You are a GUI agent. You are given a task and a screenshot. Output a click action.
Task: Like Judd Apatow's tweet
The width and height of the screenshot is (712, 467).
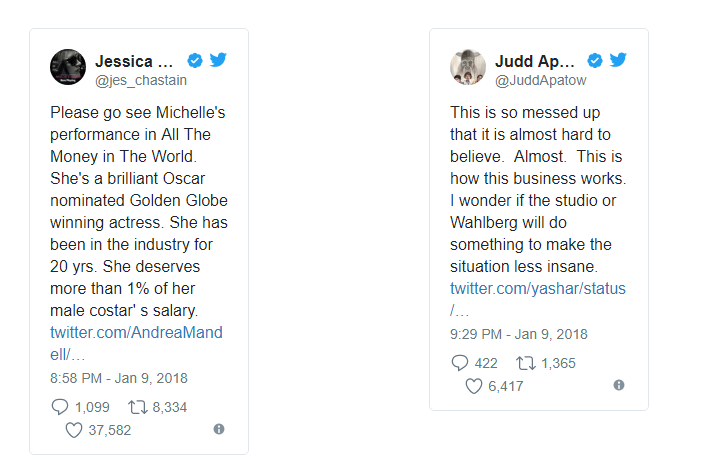474,386
